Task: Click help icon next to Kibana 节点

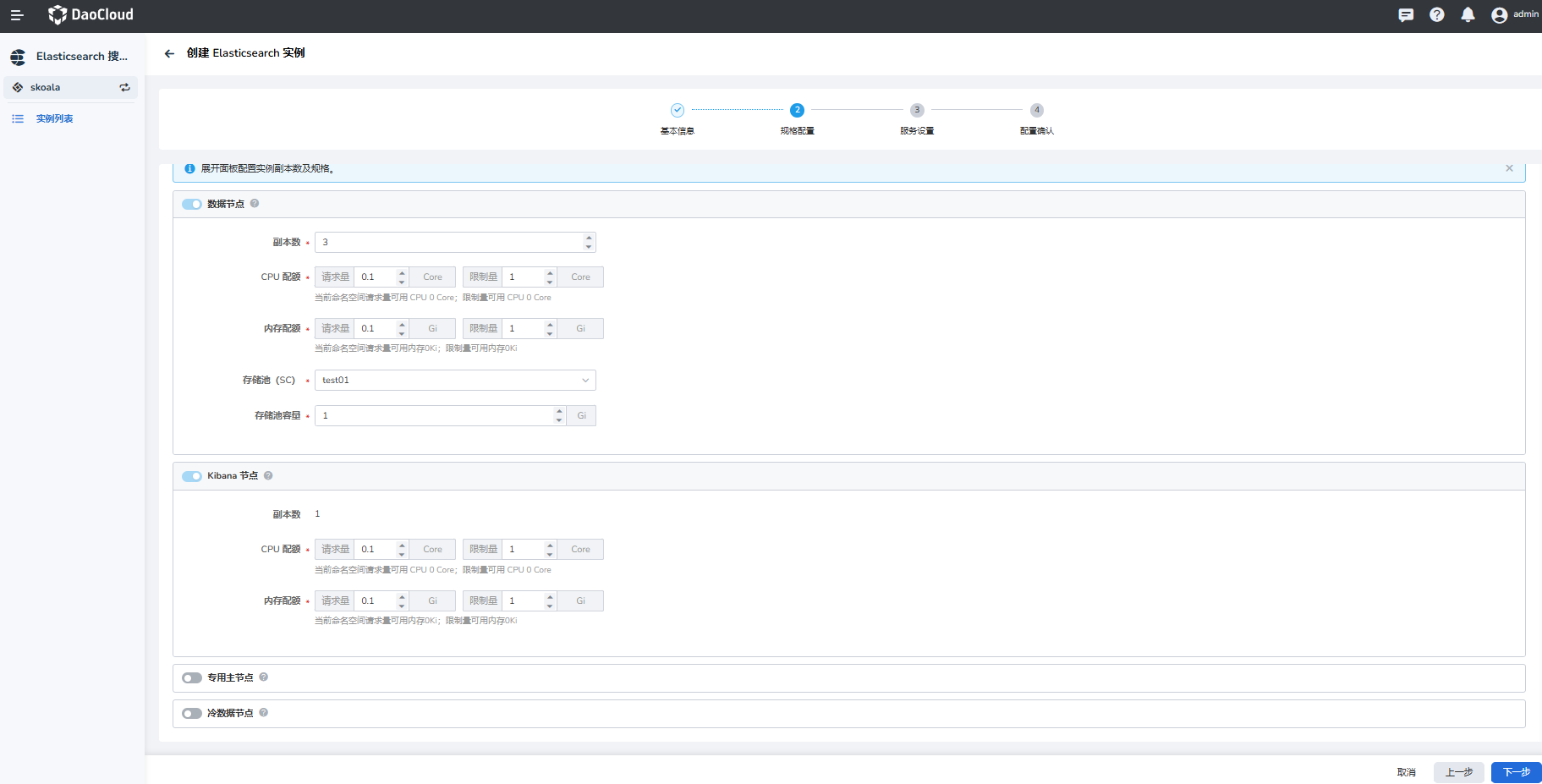Action: point(268,475)
